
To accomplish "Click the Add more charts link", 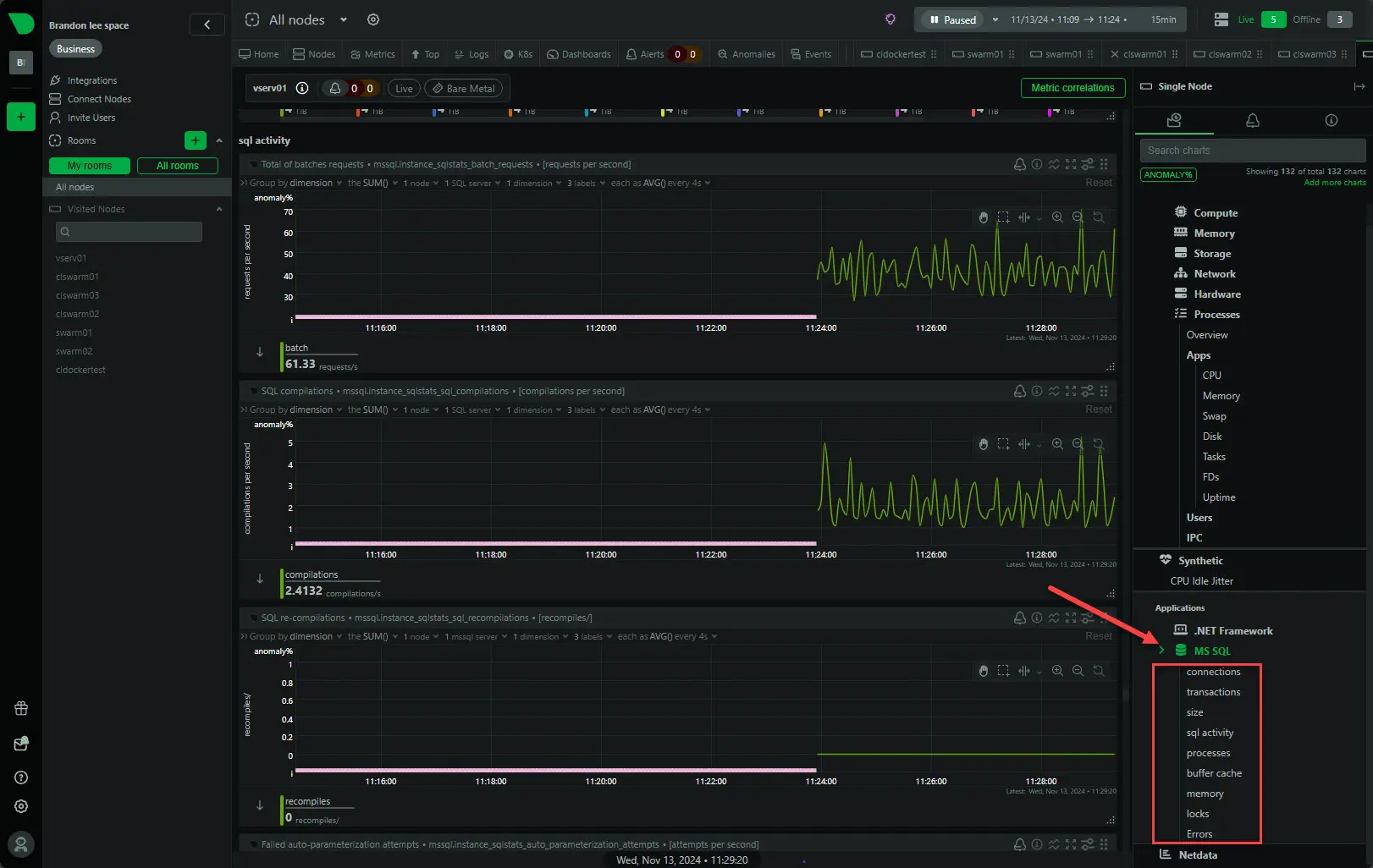I will 1334,183.
